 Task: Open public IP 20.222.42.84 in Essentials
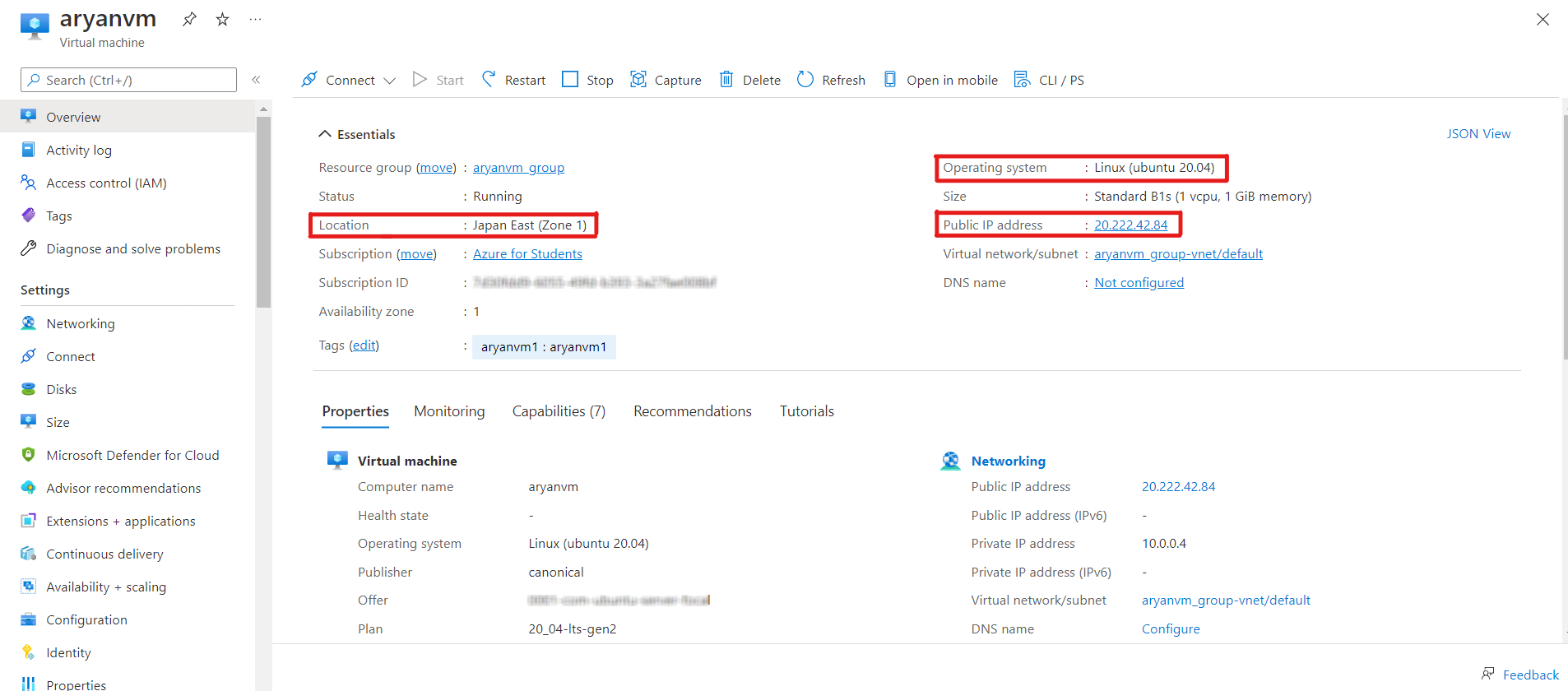pos(1130,225)
